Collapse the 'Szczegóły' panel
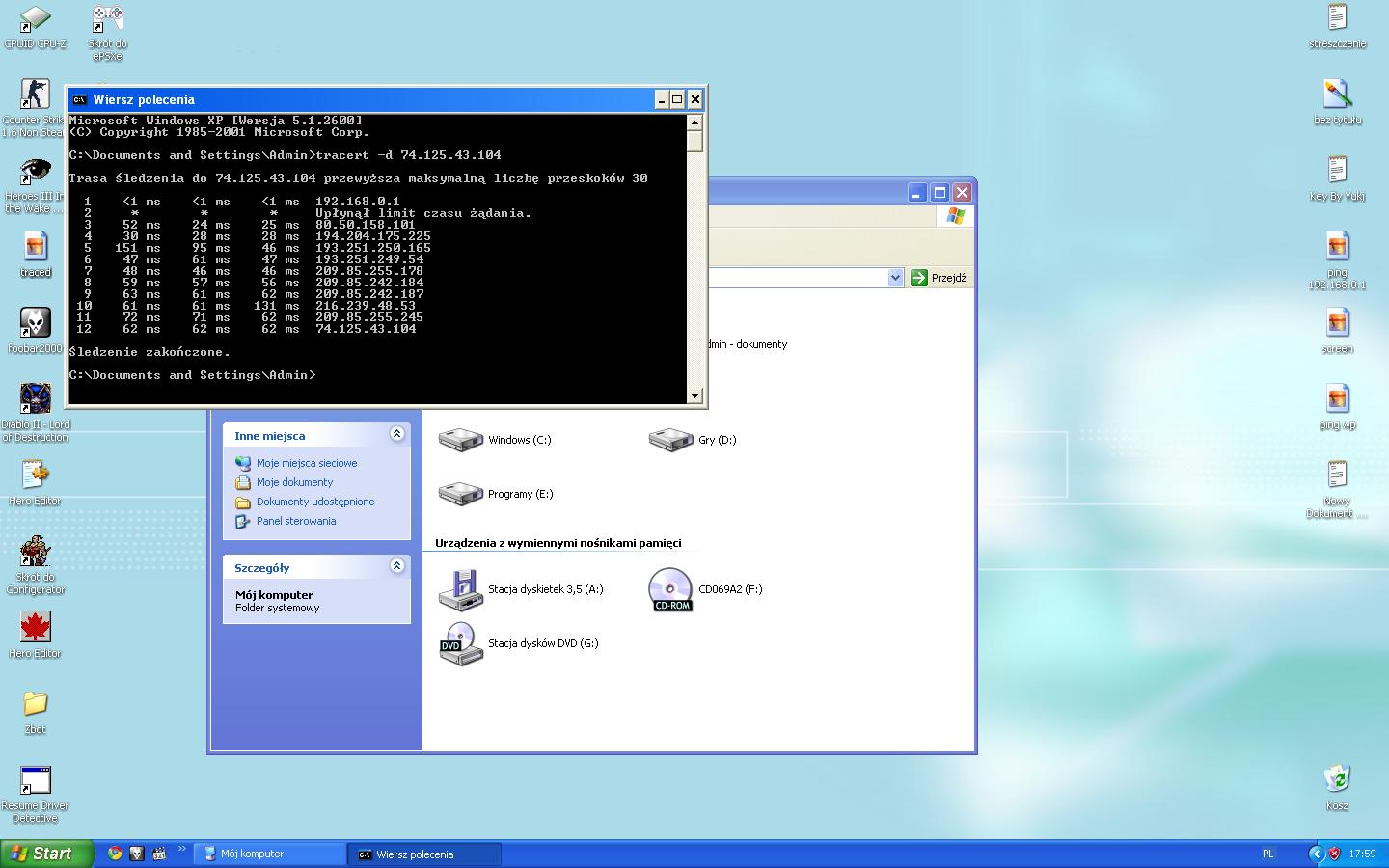This screenshot has height=868, width=1389. click(x=396, y=566)
